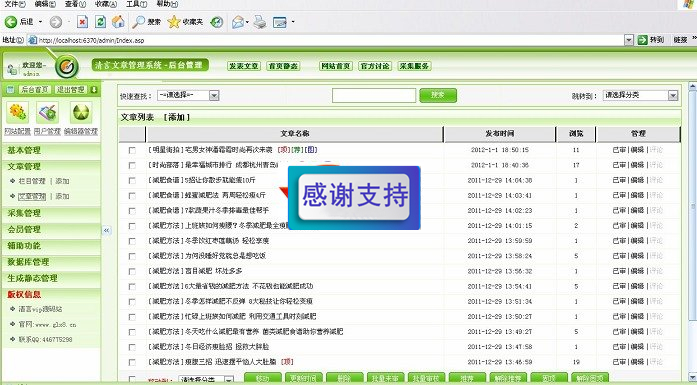Tick the checkbox for 瘦腹三招 article
Viewport: 697px width, 385px height.
(x=132, y=362)
